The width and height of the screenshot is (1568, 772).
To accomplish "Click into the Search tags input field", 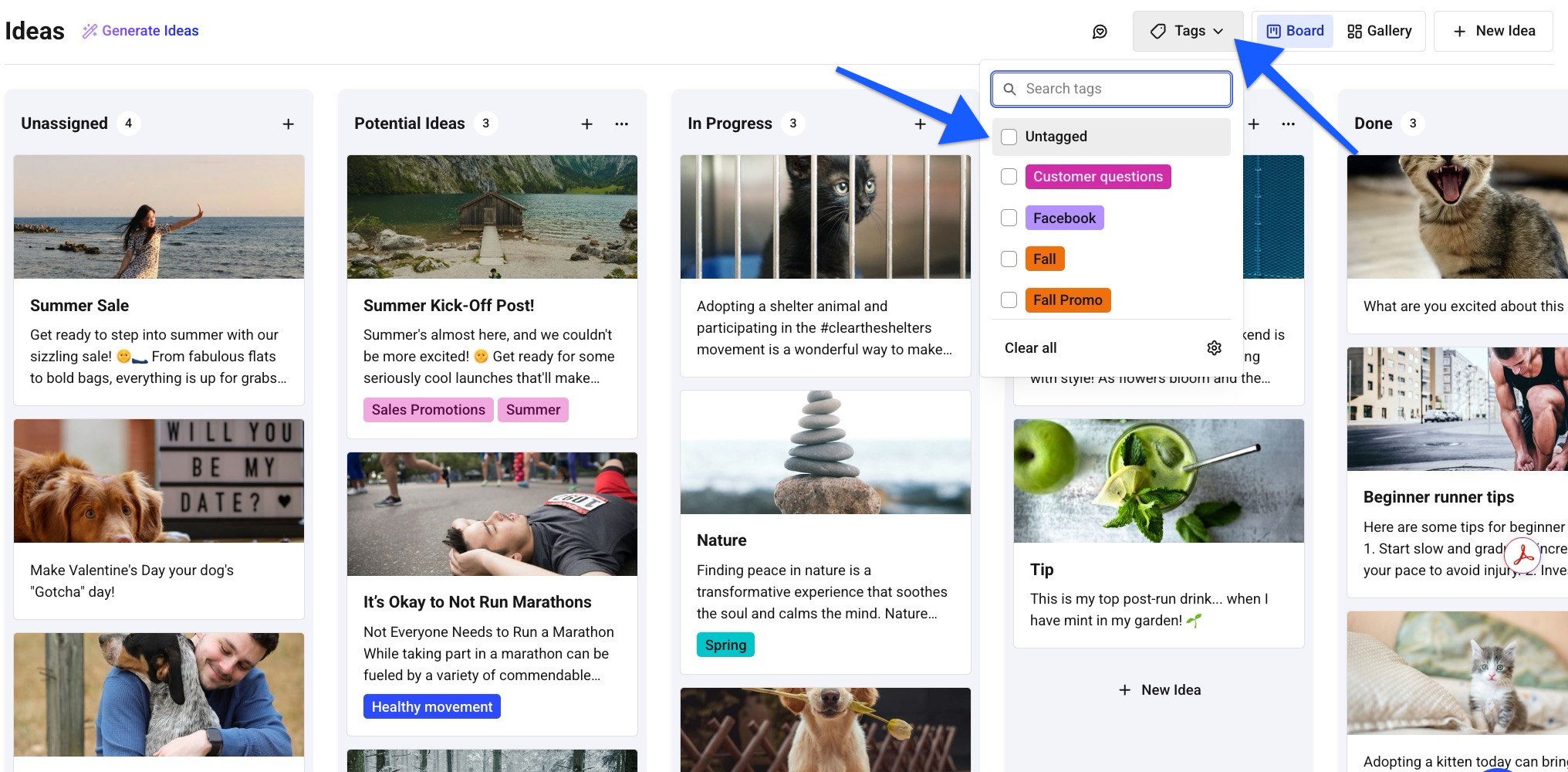I will click(x=1111, y=89).
